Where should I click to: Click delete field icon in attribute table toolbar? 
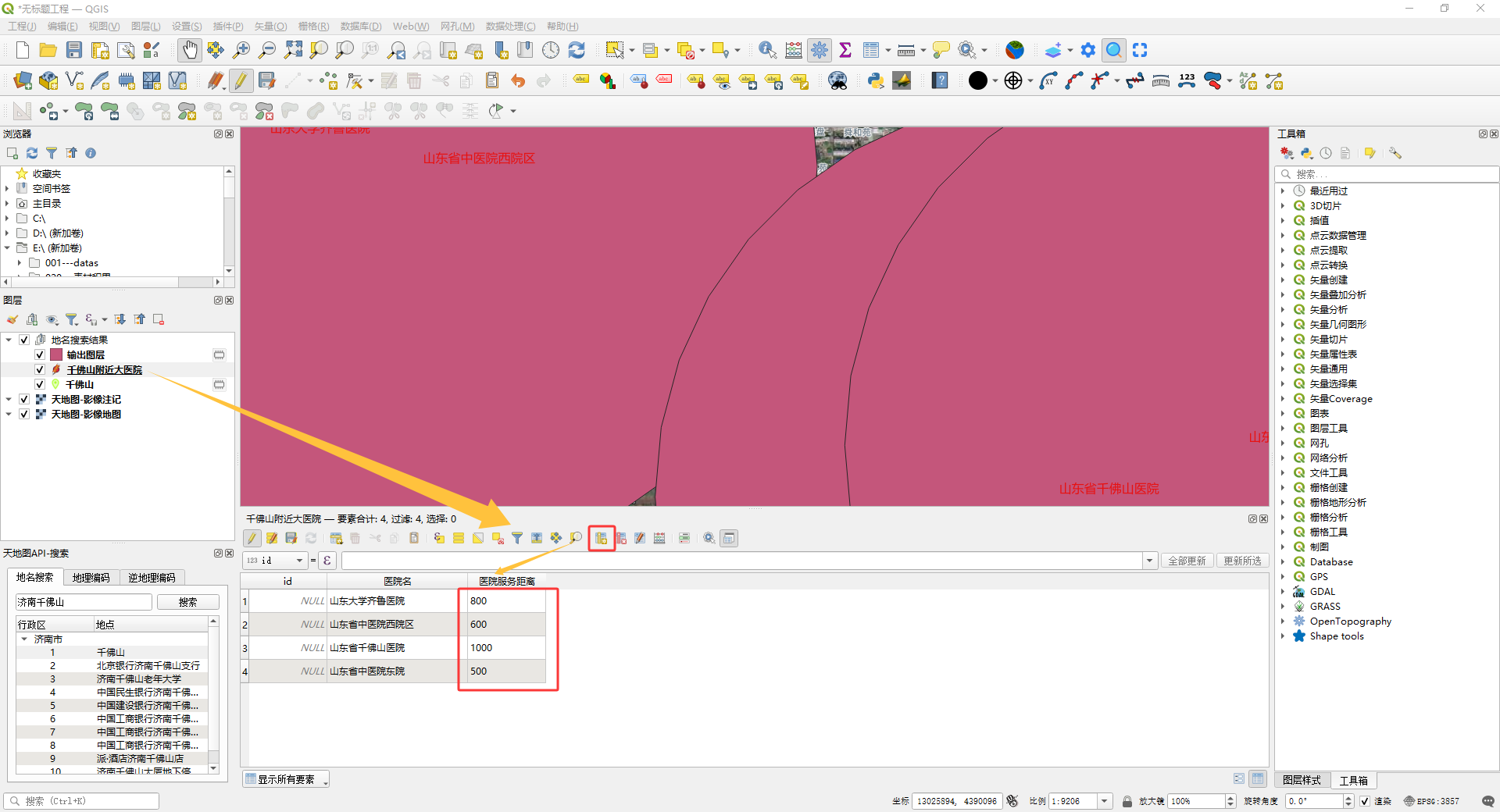pos(621,538)
